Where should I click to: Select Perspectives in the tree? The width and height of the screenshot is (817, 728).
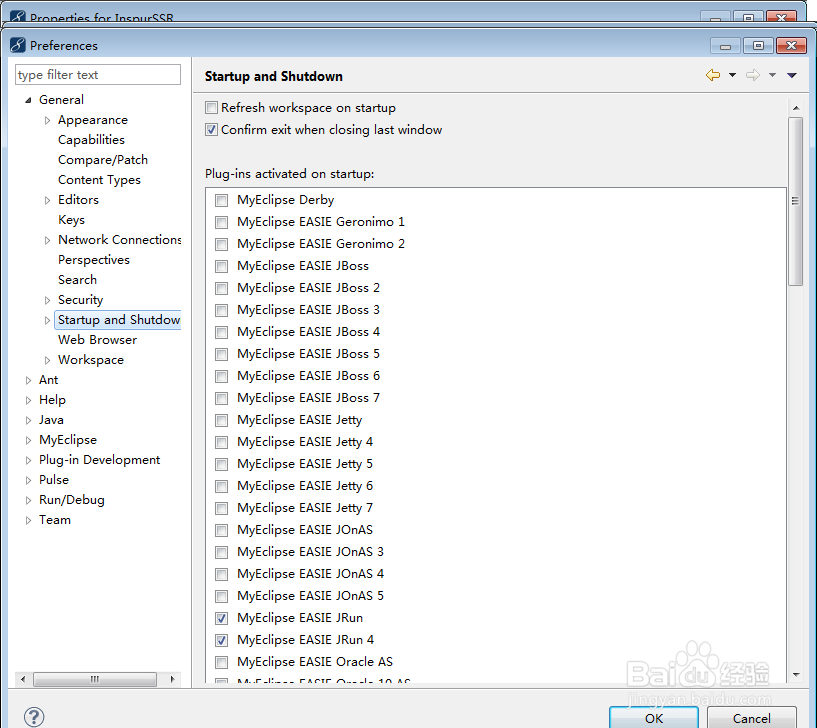(94, 260)
